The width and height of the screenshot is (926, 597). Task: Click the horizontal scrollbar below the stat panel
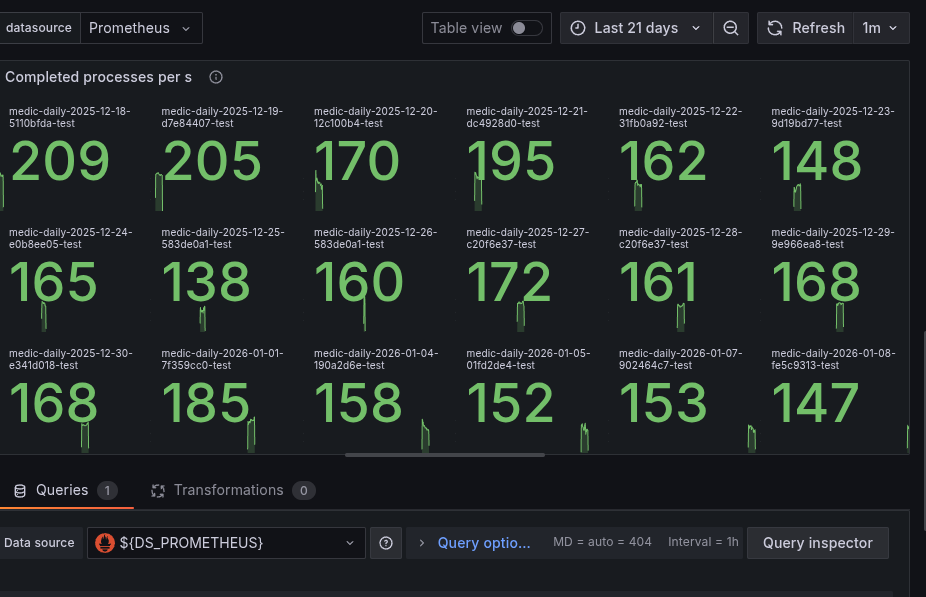445,455
